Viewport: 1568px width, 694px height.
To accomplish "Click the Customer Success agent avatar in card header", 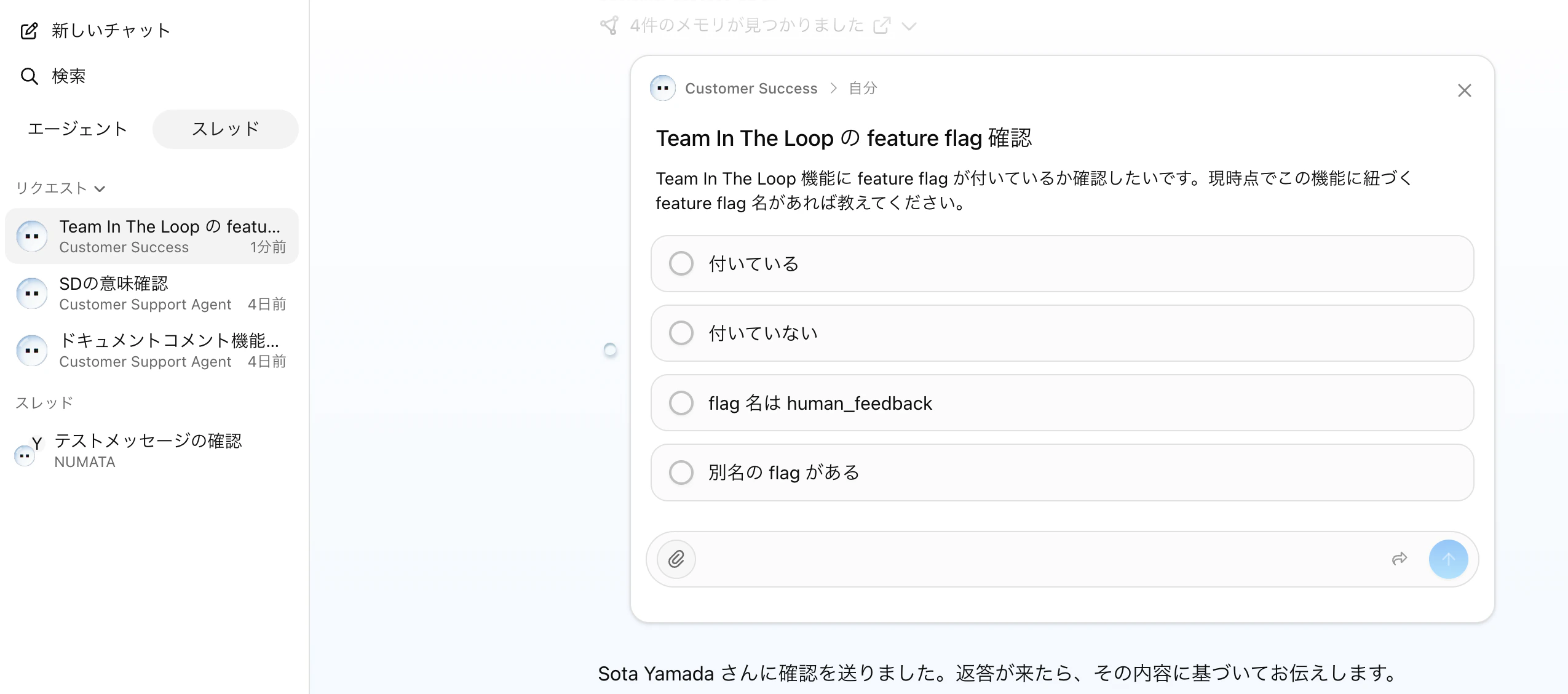I will (x=662, y=88).
